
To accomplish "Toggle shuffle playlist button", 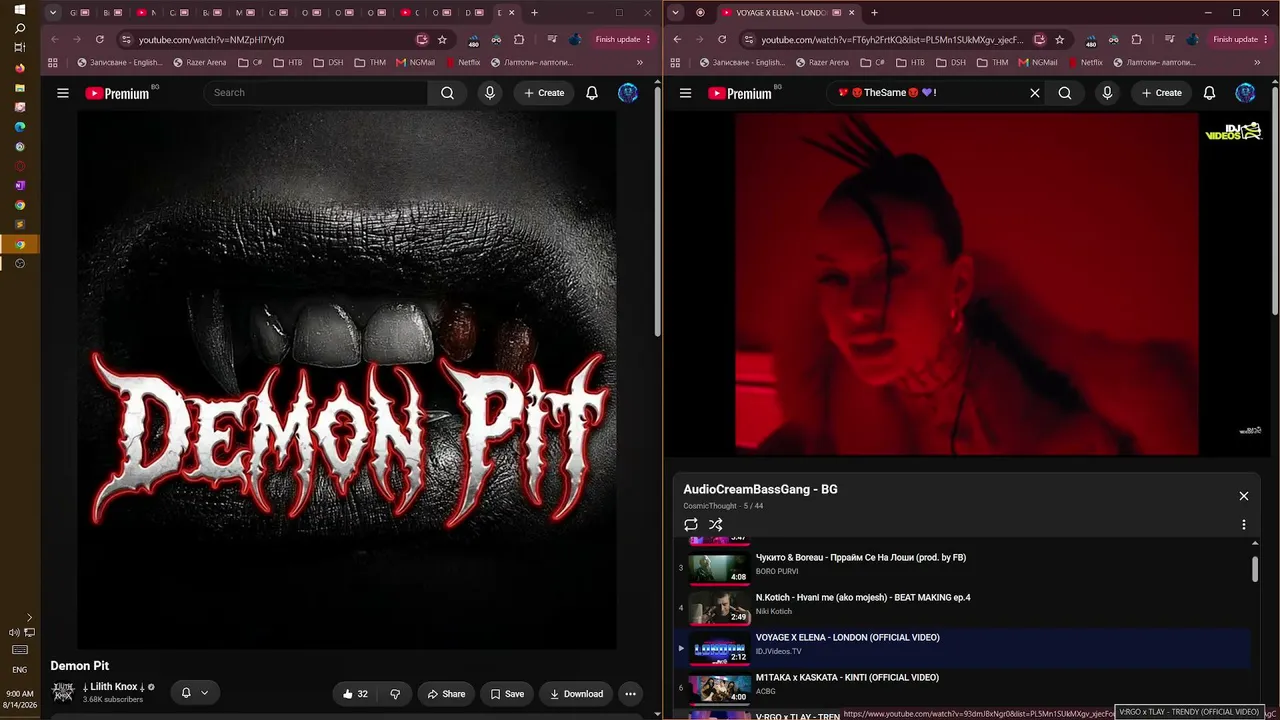I will [x=716, y=525].
